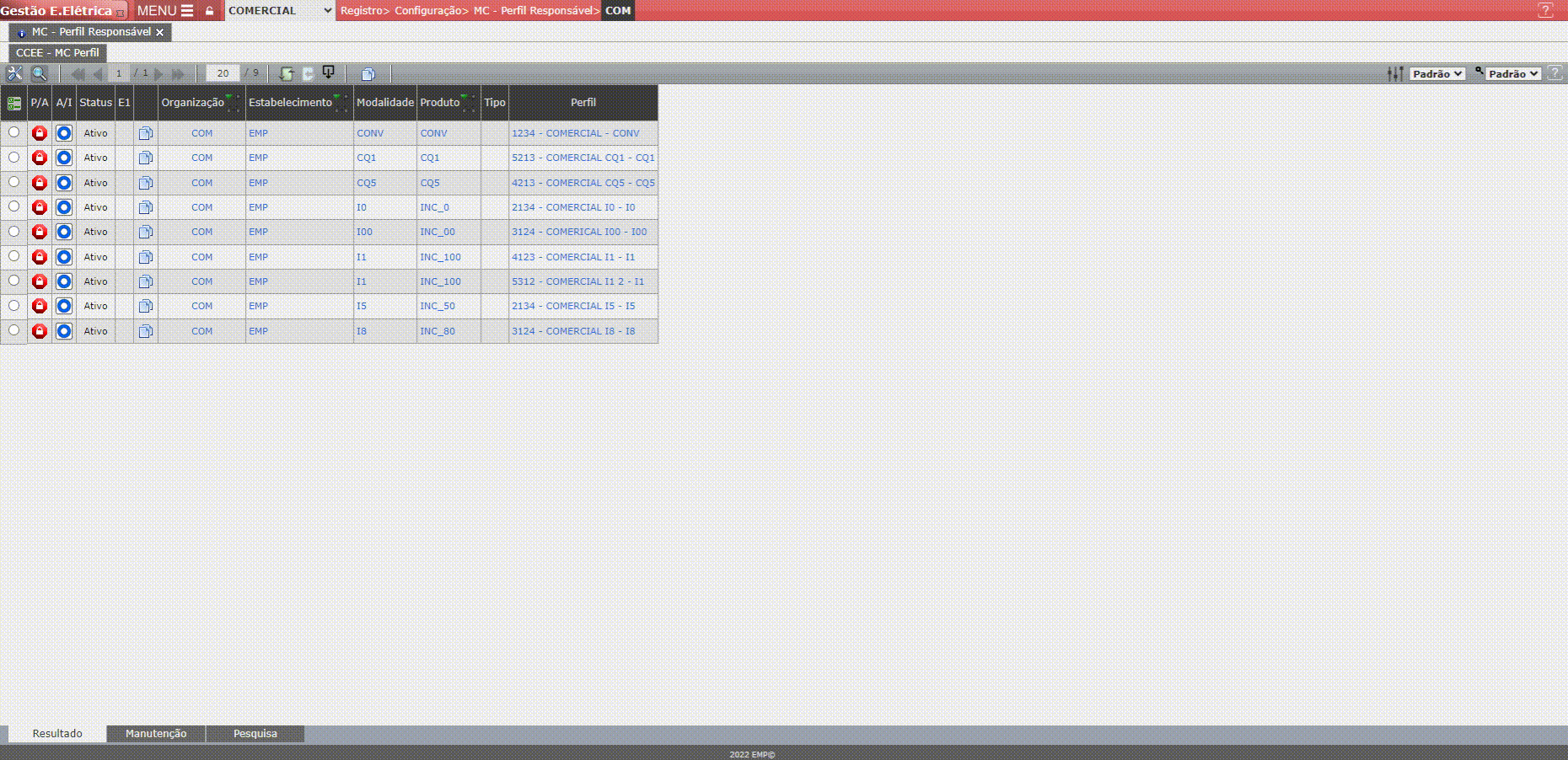Open the tools wrench icon in the toolbar
Viewport: 1568px width, 760px height.
click(14, 74)
